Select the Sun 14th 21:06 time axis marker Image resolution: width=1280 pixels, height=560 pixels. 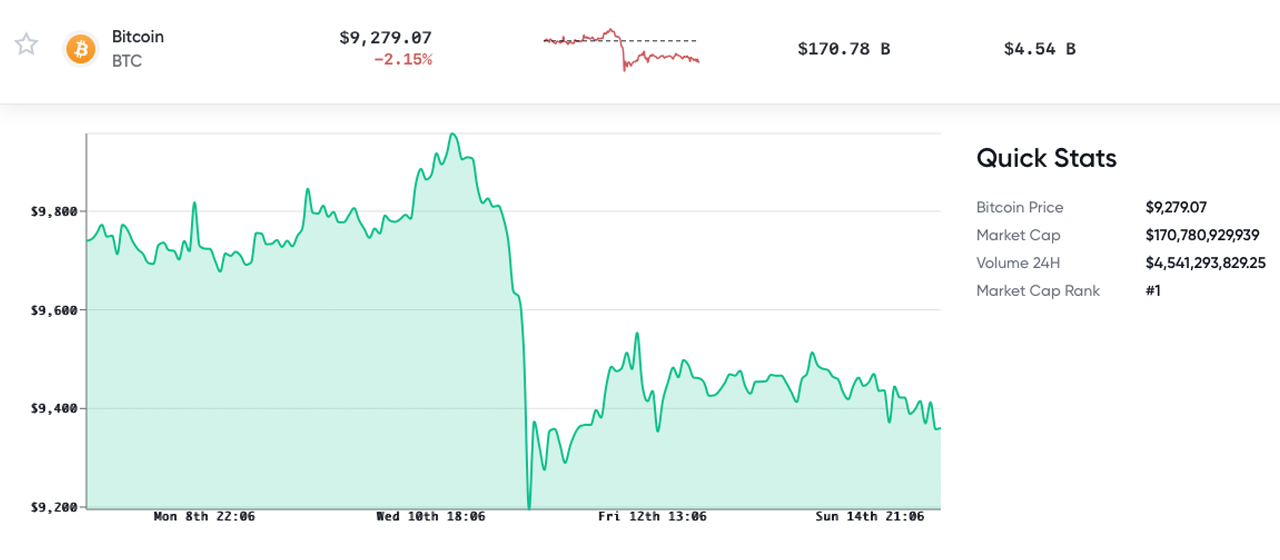click(x=871, y=517)
